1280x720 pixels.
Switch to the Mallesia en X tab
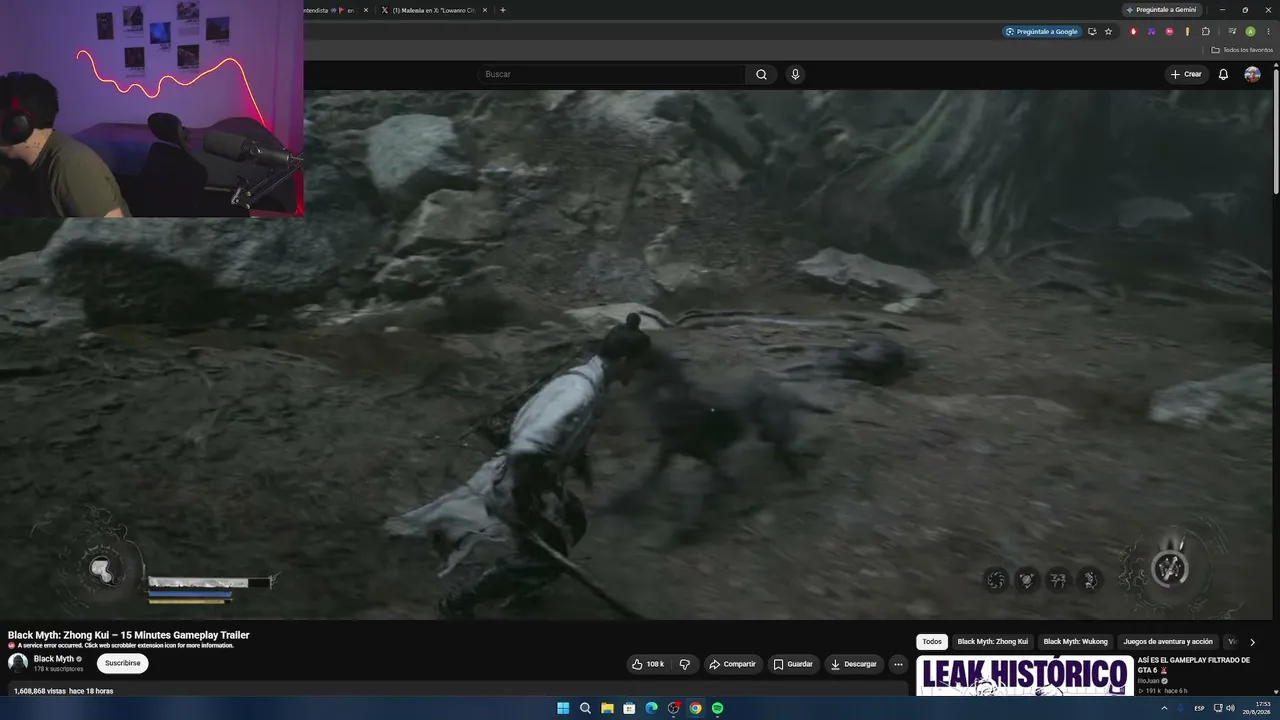click(x=434, y=10)
